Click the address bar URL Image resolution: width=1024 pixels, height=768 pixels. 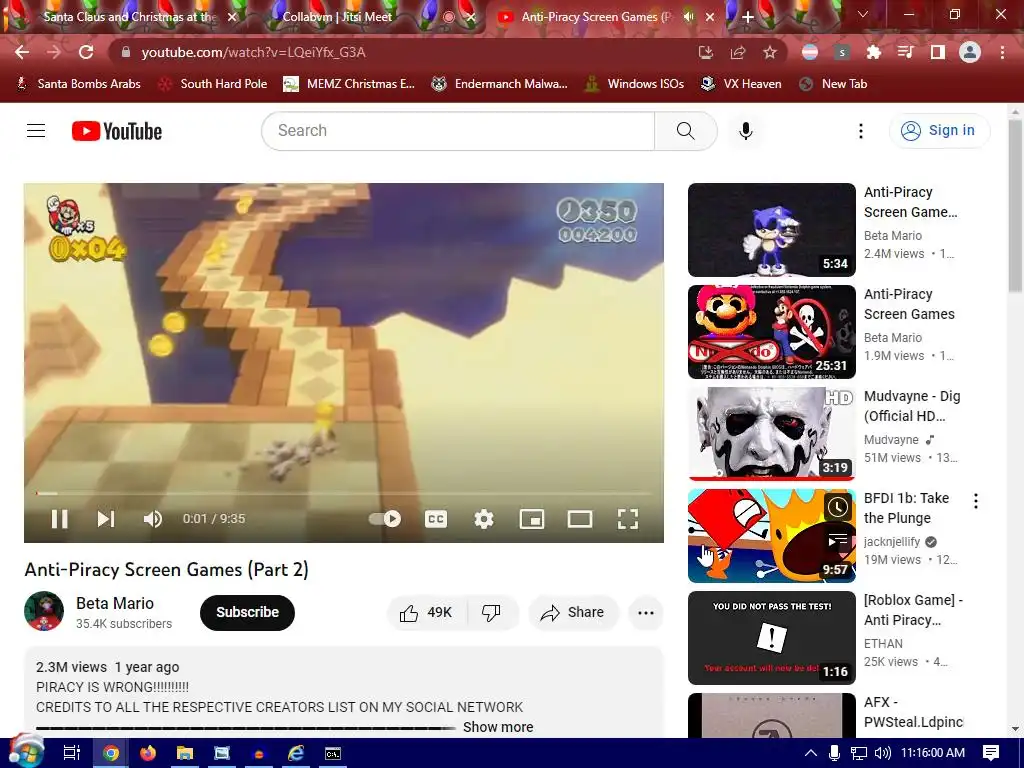tap(253, 52)
